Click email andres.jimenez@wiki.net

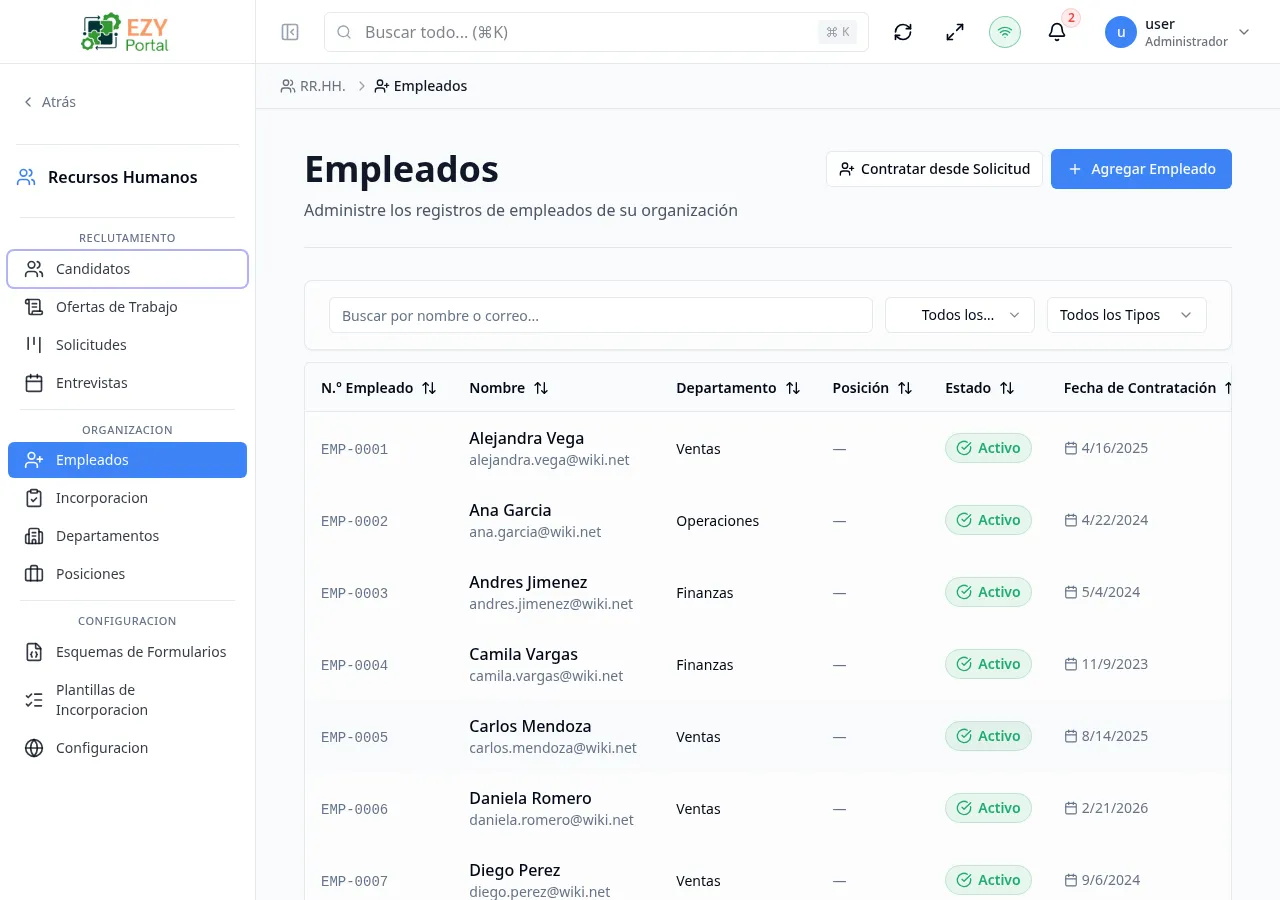point(551,604)
